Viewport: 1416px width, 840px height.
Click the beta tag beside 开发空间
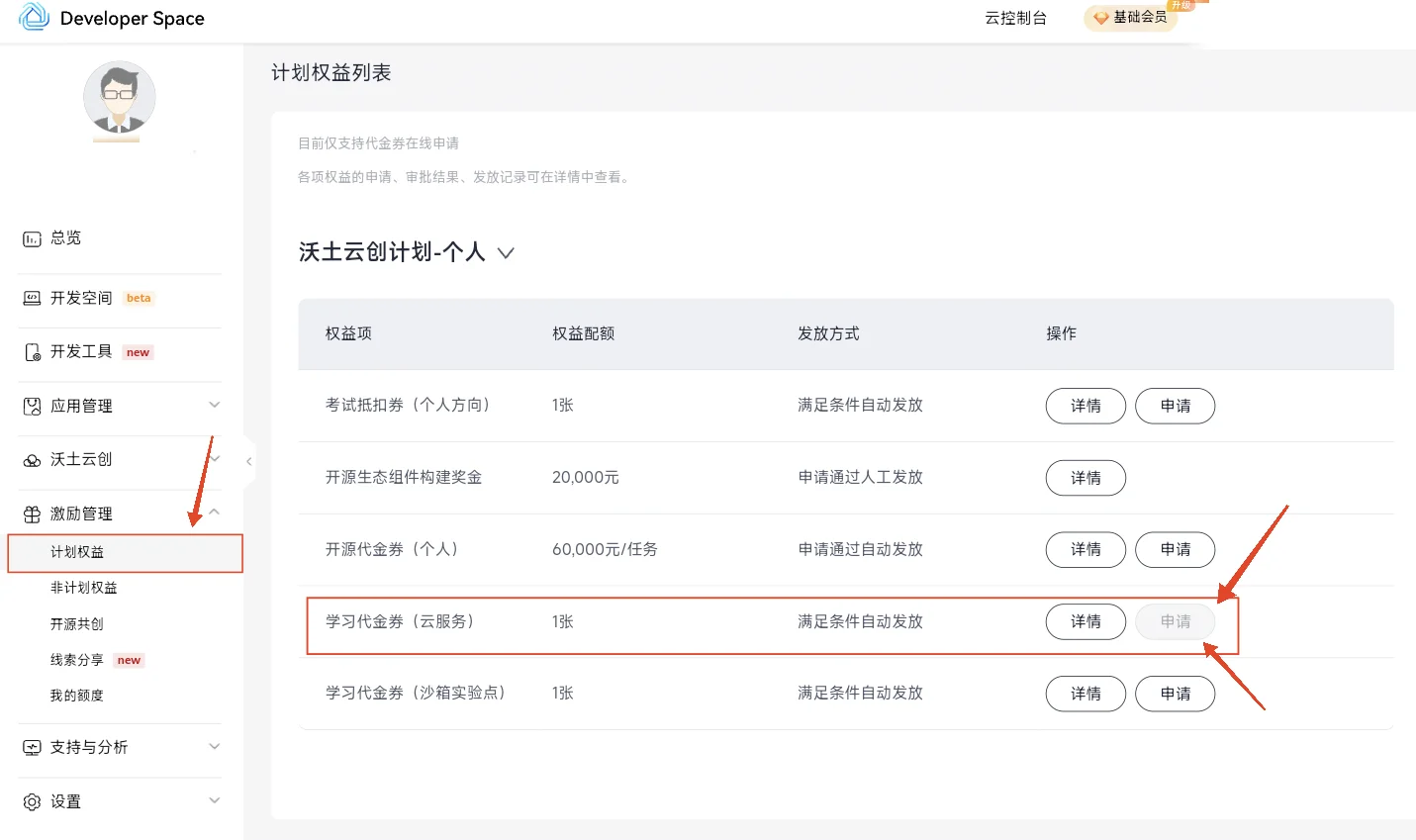[139, 298]
